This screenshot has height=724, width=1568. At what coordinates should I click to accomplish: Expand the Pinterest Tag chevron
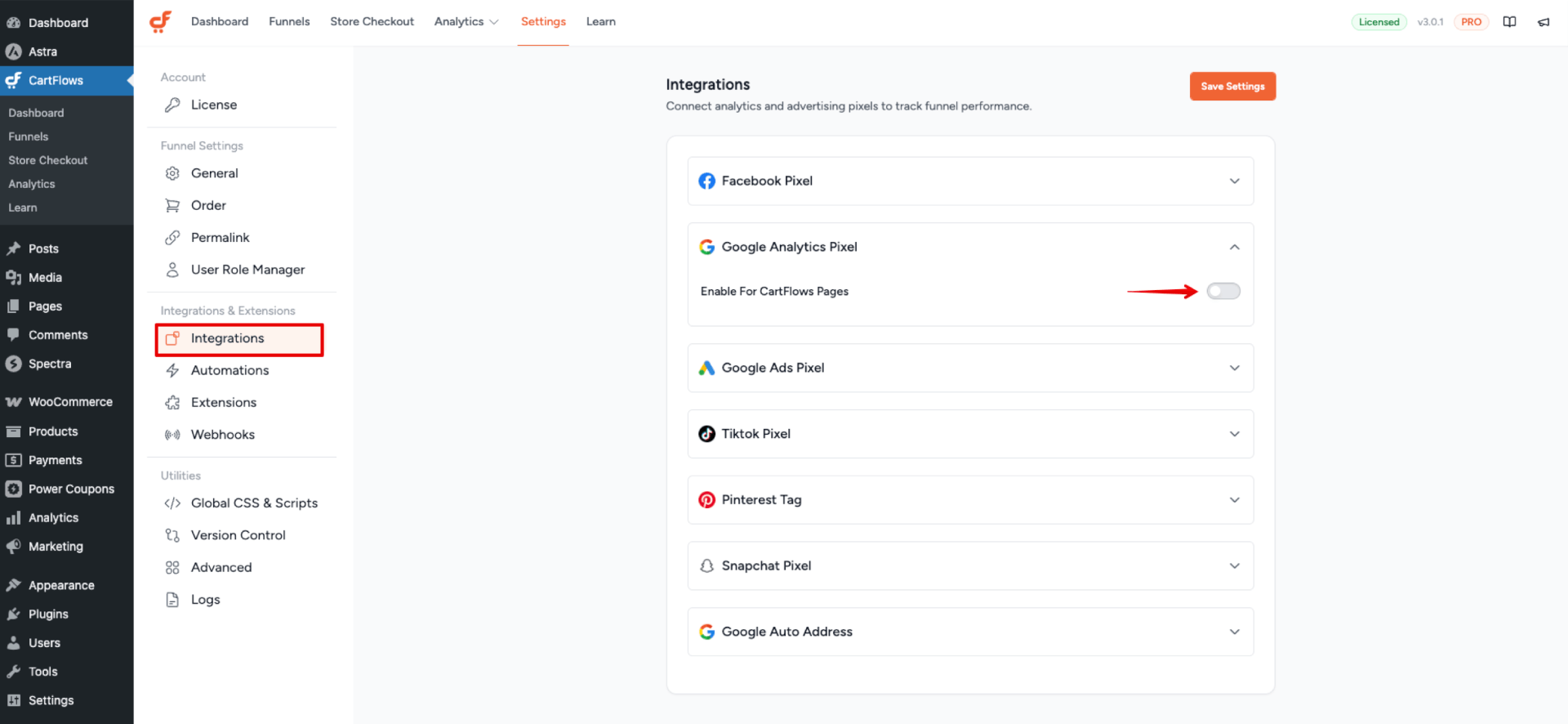tap(1234, 500)
